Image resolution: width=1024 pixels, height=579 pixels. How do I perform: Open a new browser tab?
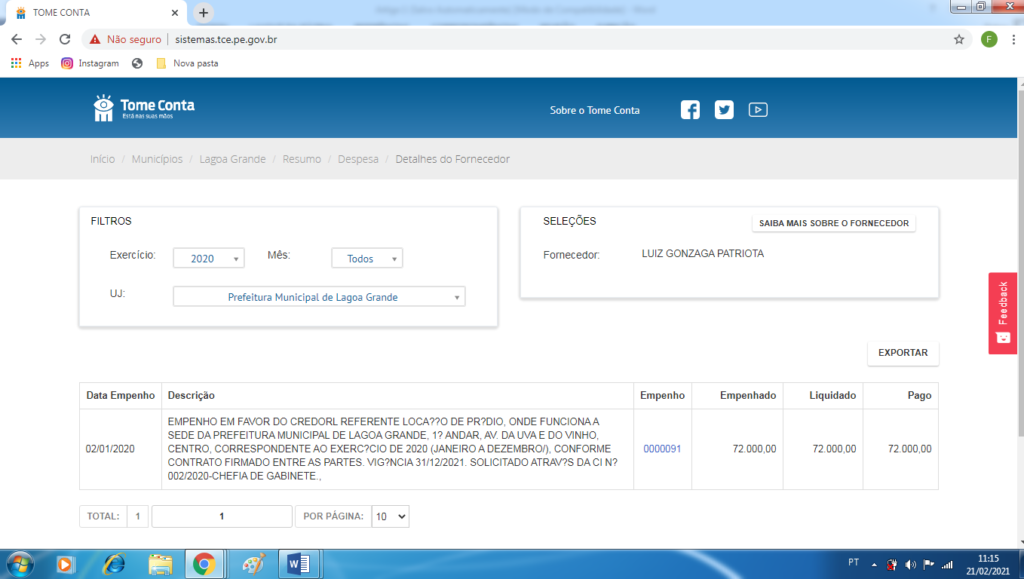point(203,12)
